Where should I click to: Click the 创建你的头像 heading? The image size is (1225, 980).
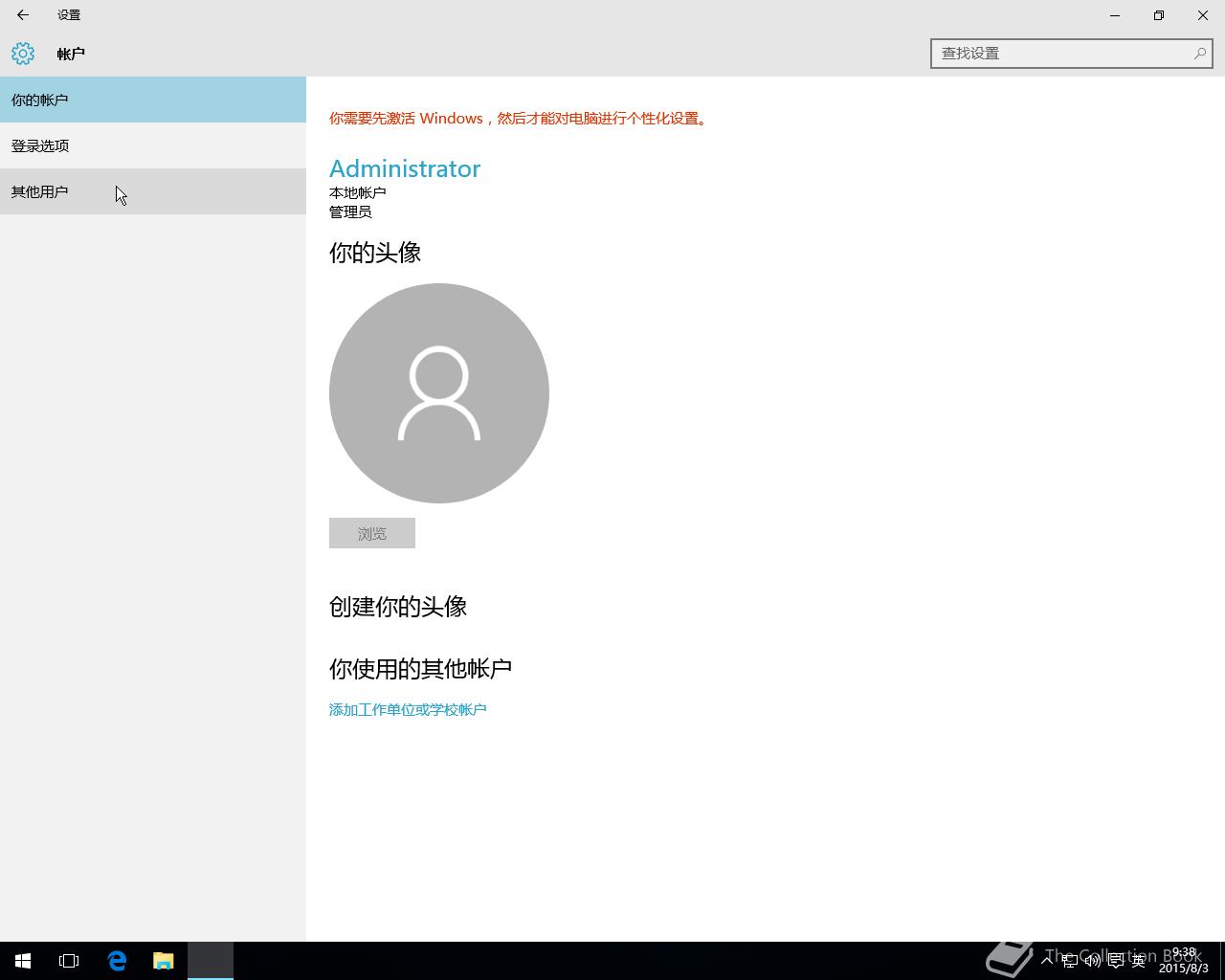(x=398, y=607)
